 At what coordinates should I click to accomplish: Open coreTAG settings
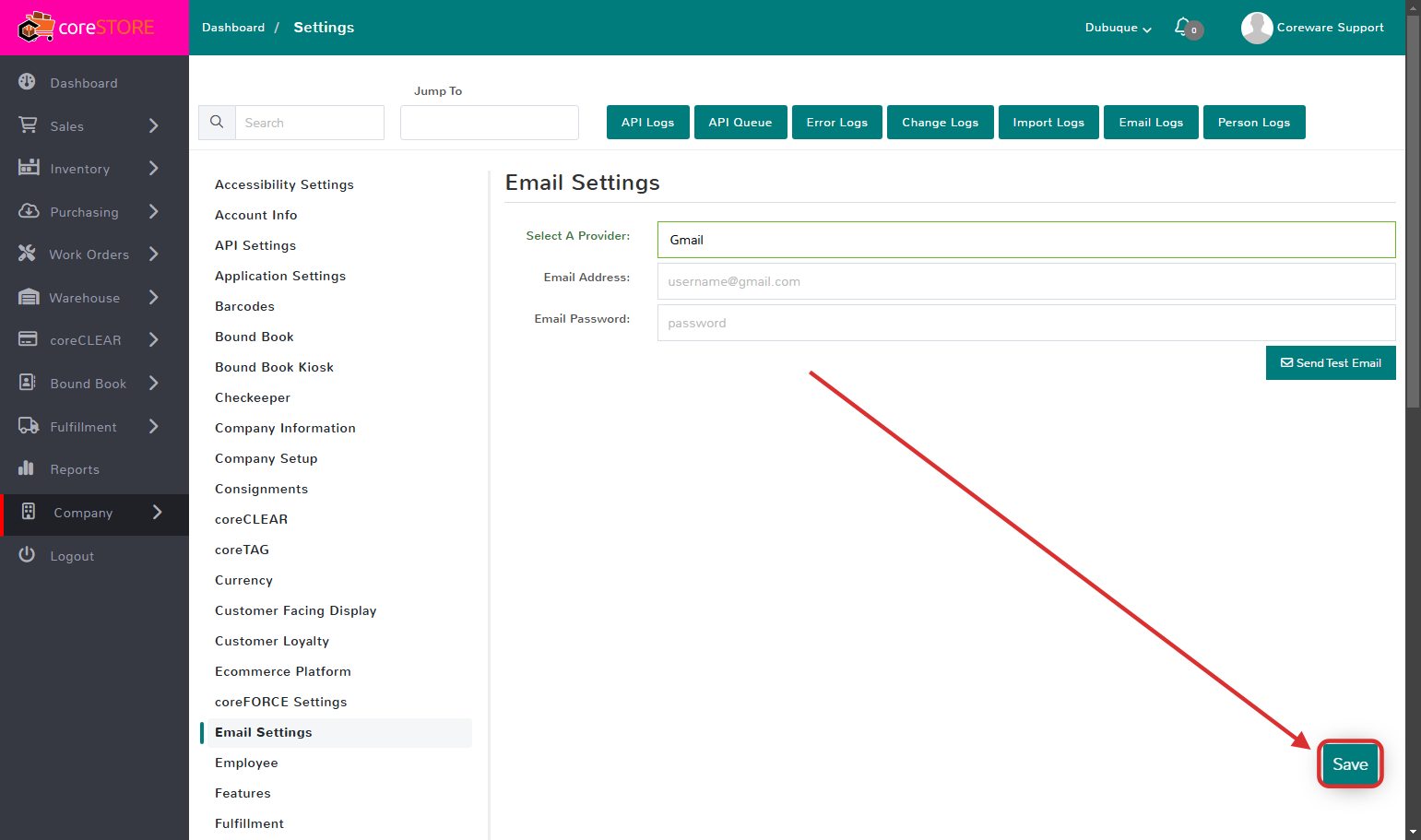tap(242, 550)
